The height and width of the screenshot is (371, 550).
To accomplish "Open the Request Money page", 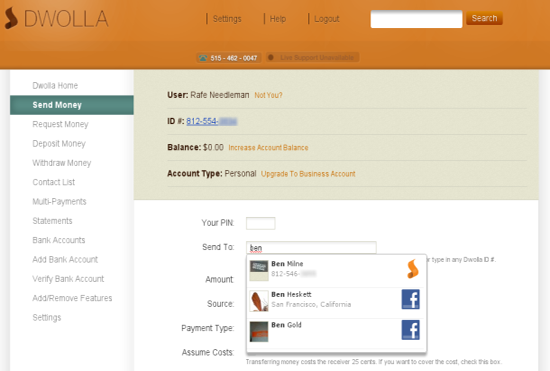I will click(60, 124).
